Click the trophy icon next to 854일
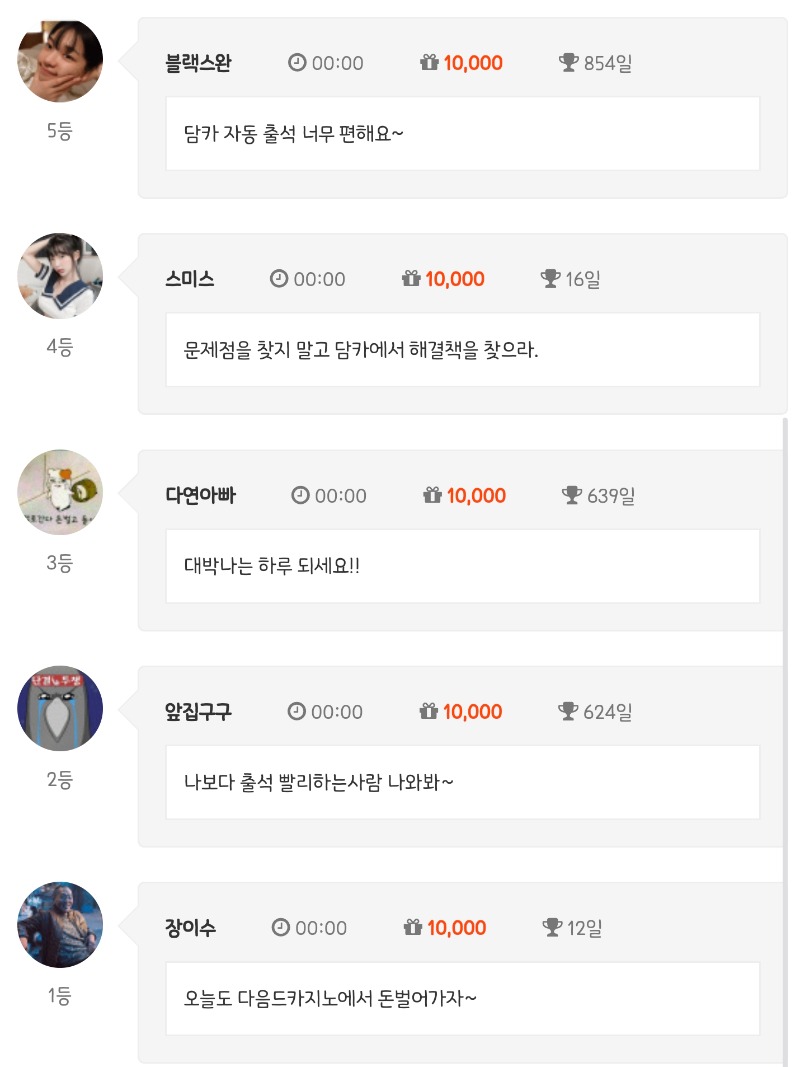The image size is (800, 1067). pyautogui.click(x=569, y=63)
